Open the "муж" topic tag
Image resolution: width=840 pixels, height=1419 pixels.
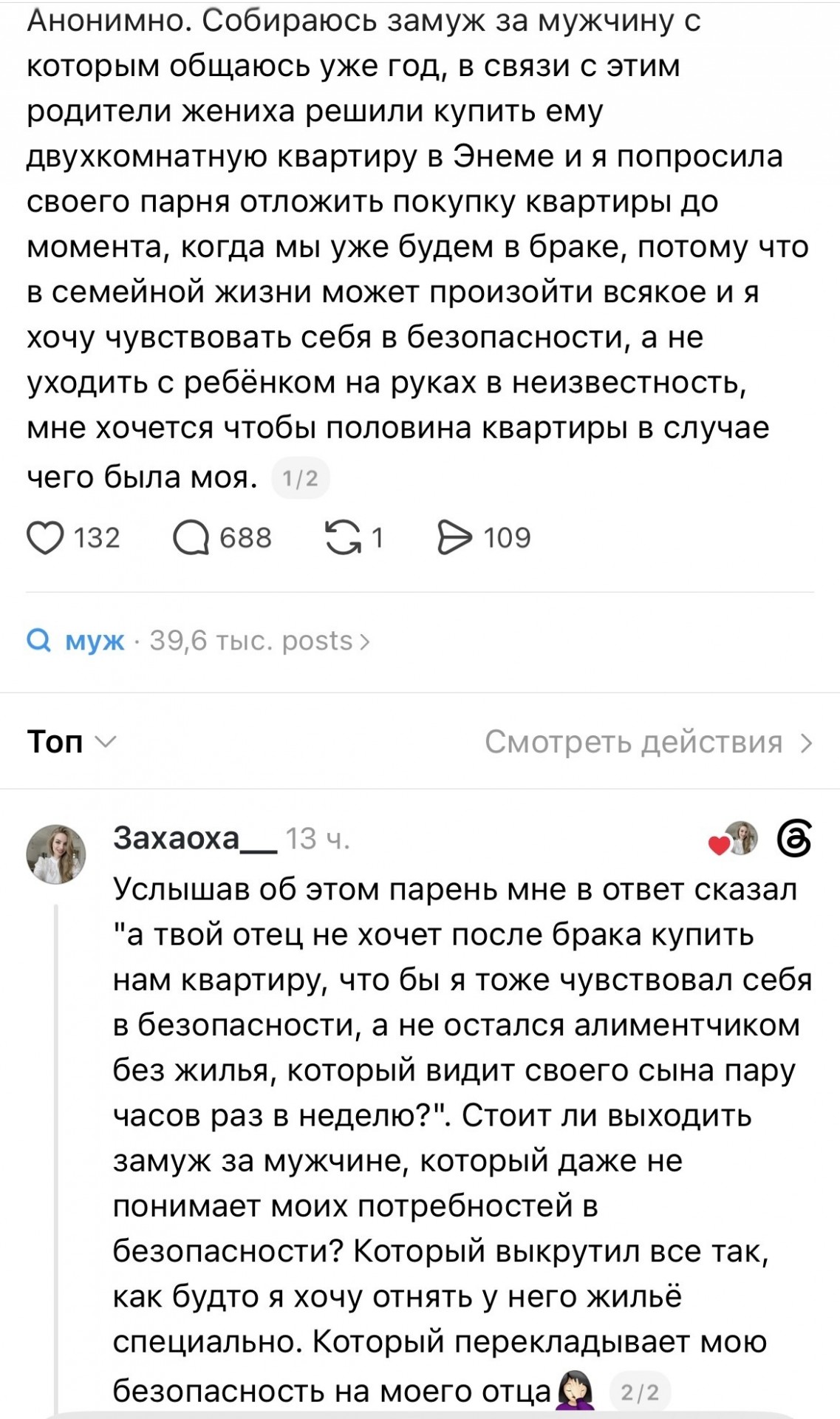click(x=95, y=641)
